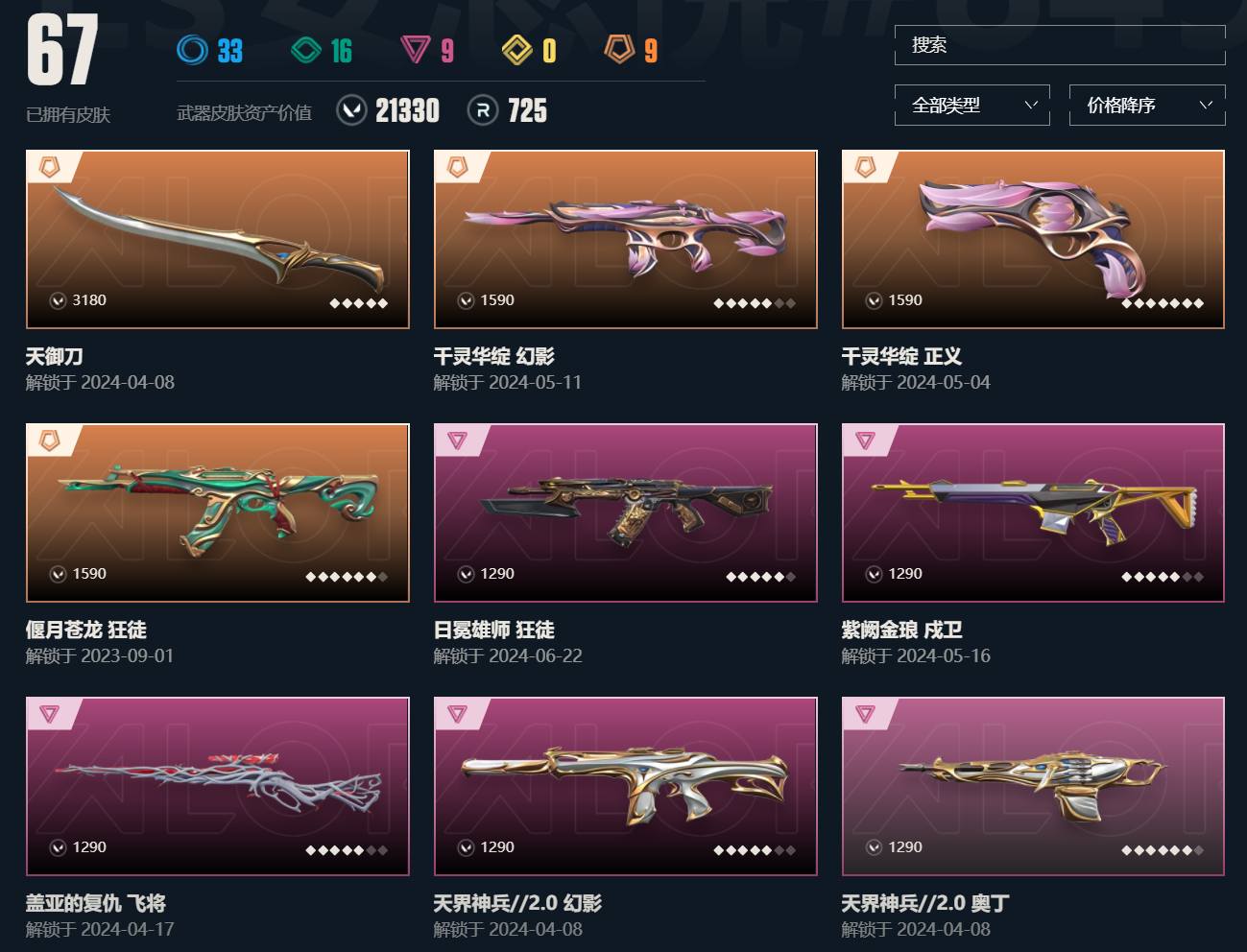Click the 天界神兵//2.0 奥丁 skin title
The height and width of the screenshot is (952, 1247).
pyautogui.click(x=925, y=903)
